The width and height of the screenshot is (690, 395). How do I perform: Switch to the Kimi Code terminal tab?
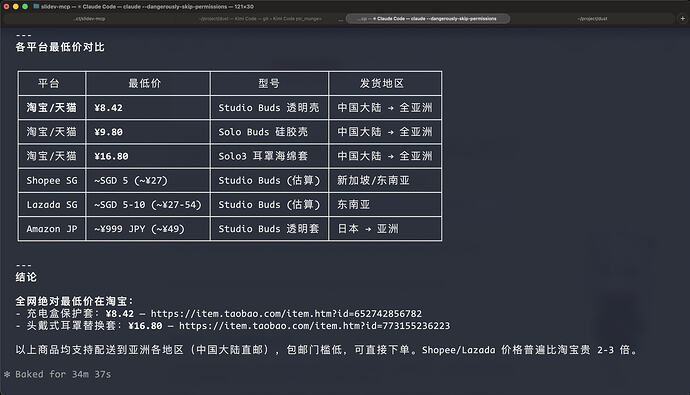click(x=261, y=18)
